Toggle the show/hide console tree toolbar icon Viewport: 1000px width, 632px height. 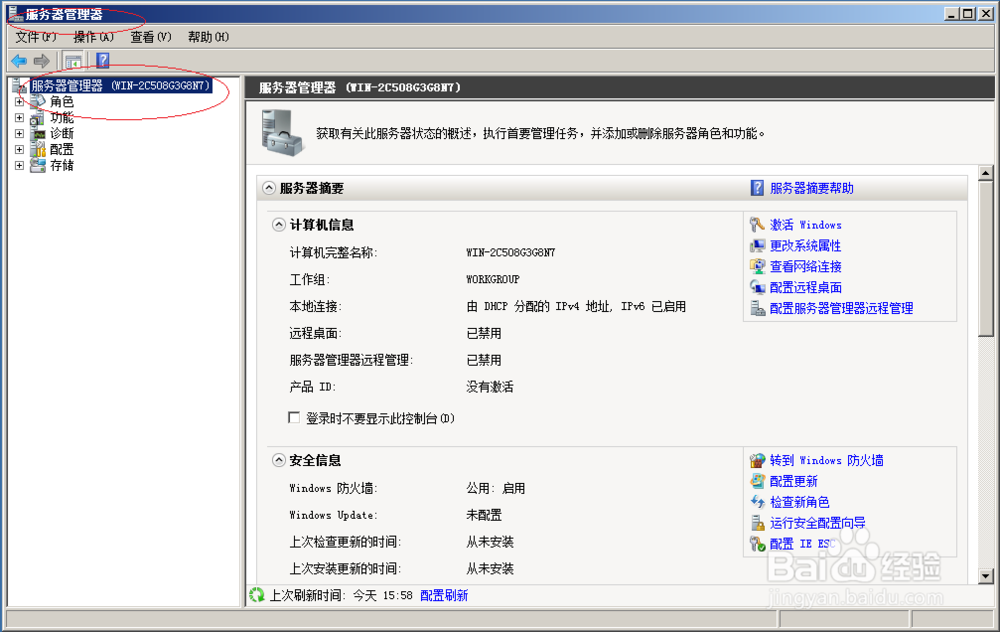click(73, 61)
